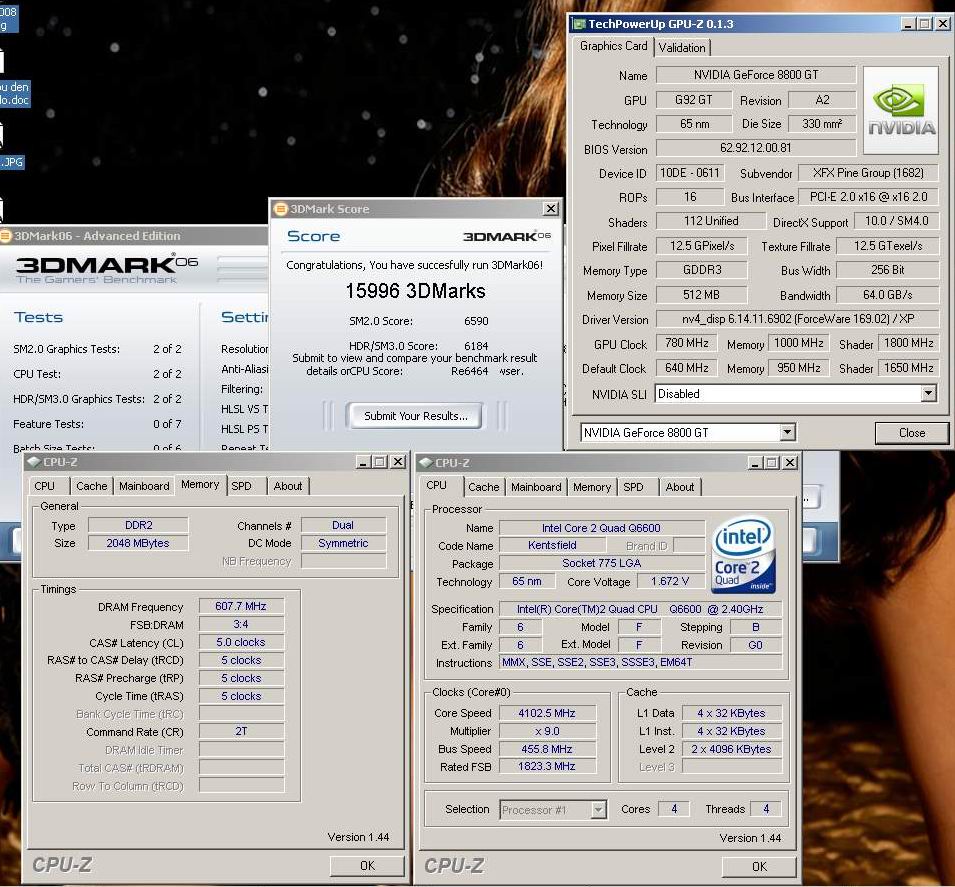Click the Instructions value MMX, SSE, SSE2 list
Screen dimensions: 955x887
coord(641,662)
